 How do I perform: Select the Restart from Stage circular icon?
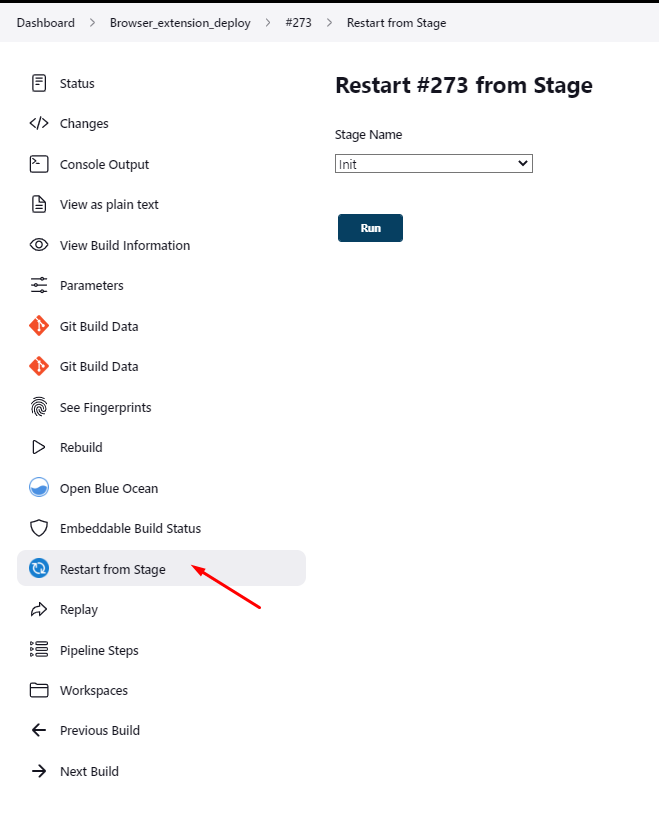[x=38, y=568]
